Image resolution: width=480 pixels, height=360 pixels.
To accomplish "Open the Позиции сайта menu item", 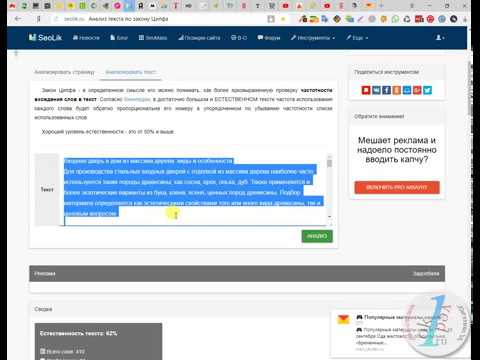I will (x=199, y=38).
